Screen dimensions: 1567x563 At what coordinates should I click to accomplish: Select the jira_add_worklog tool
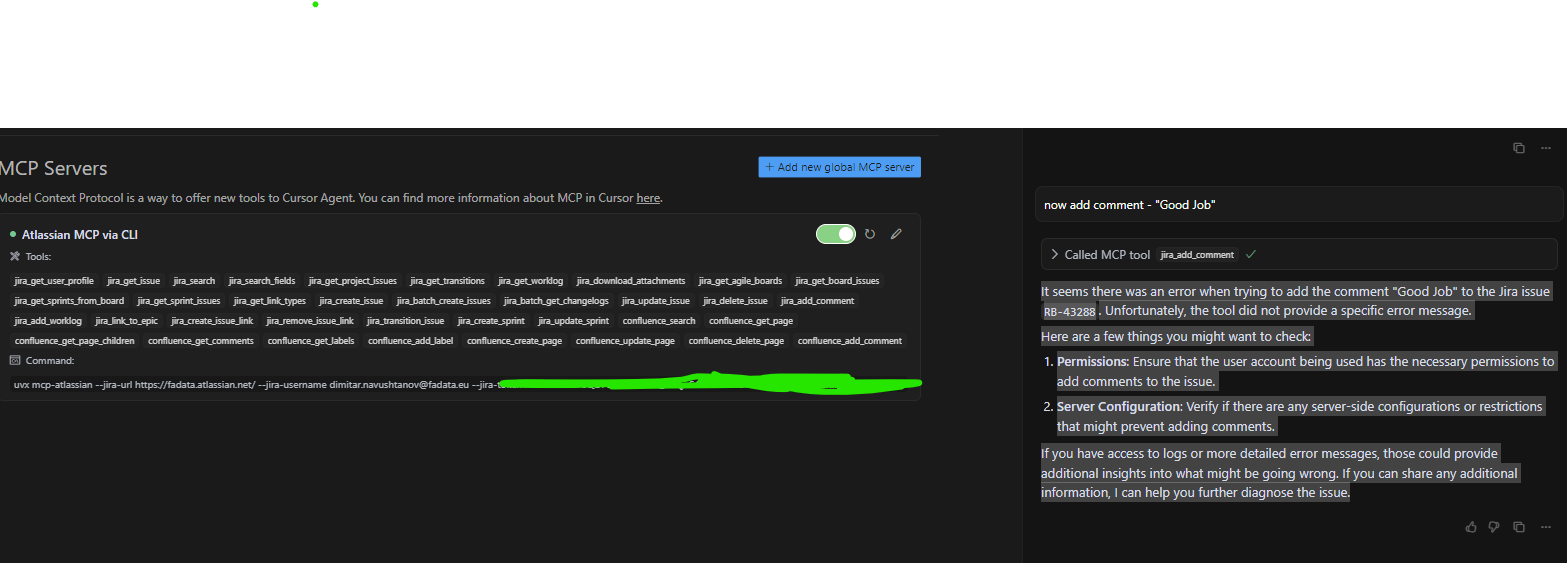click(48, 321)
